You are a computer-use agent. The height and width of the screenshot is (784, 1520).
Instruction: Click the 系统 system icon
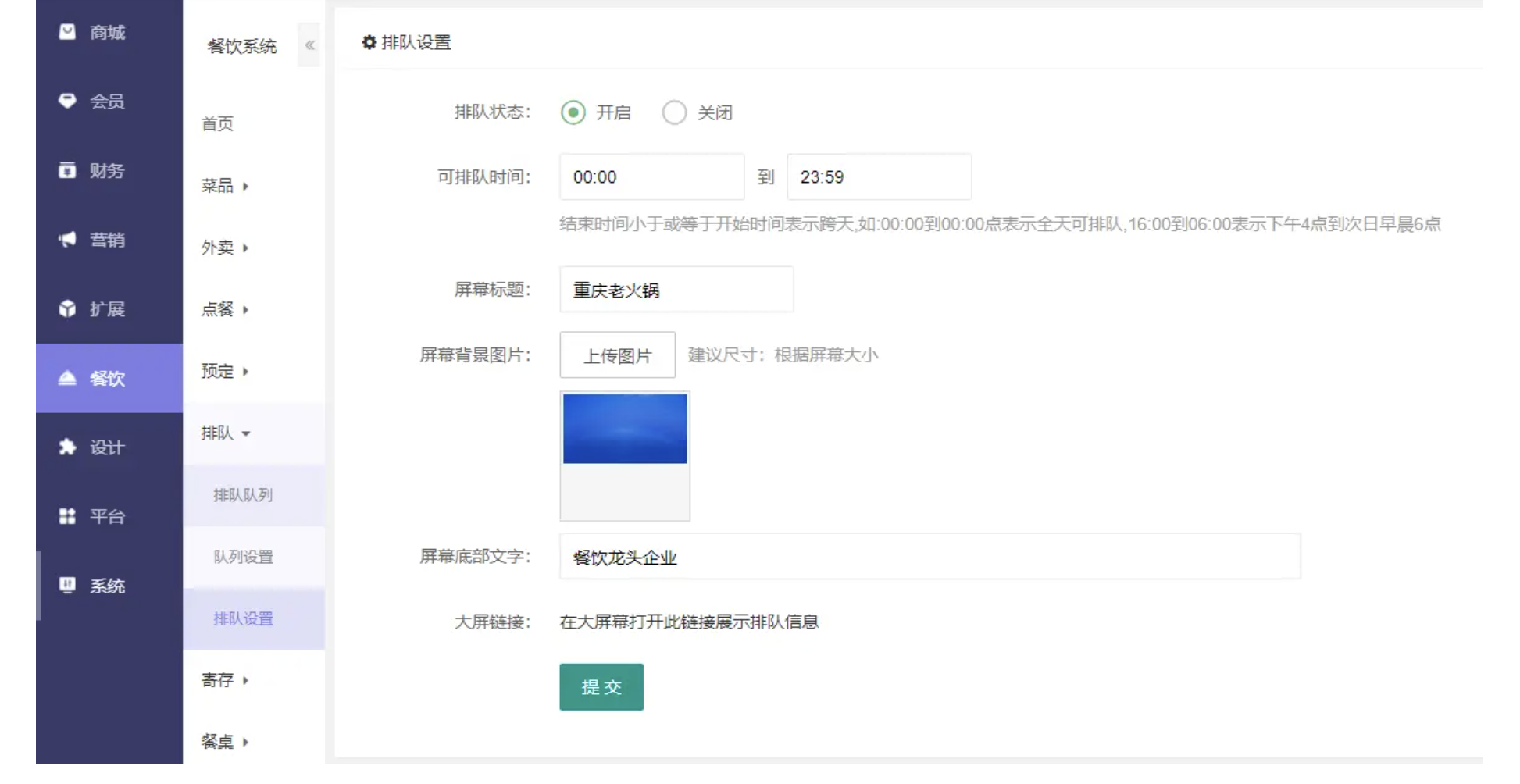68,585
